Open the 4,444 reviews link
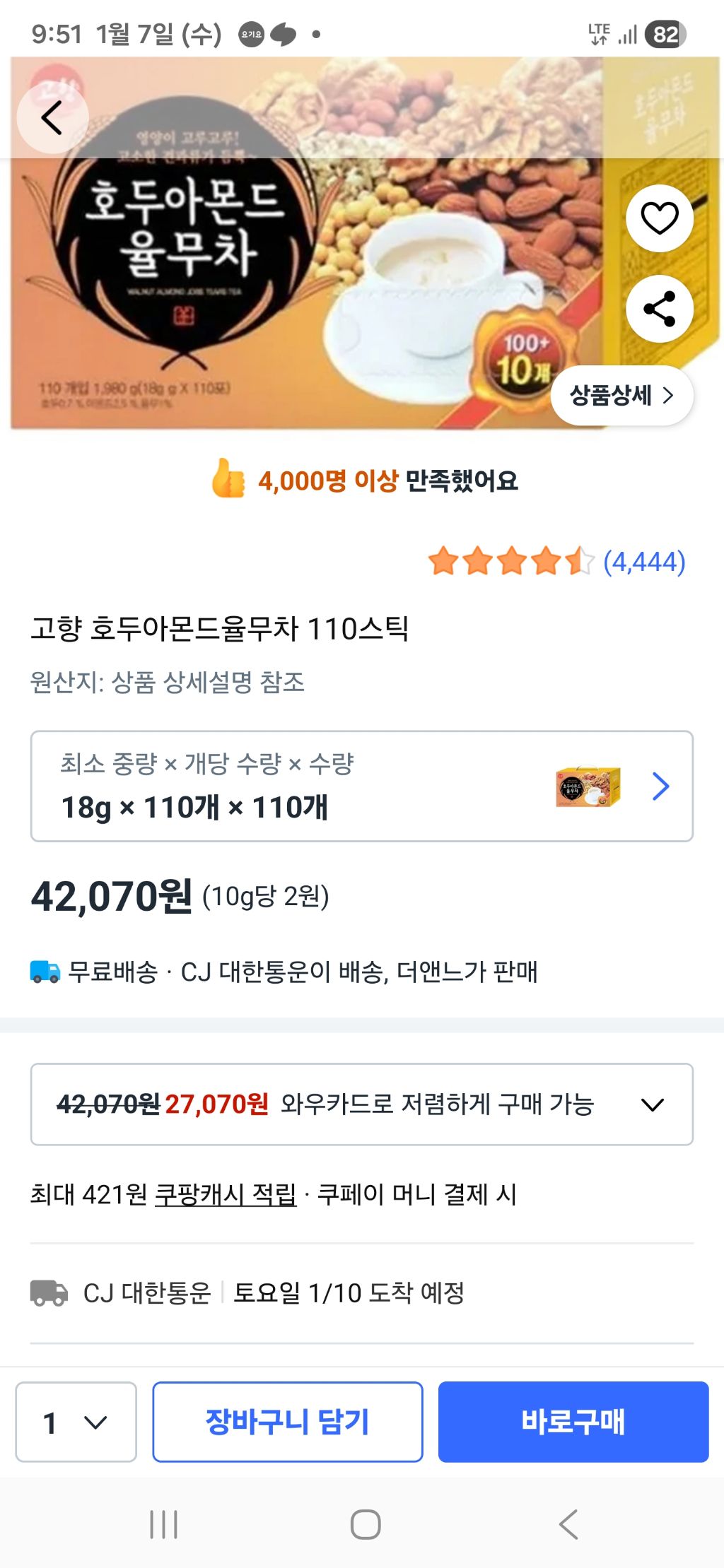 [644, 562]
